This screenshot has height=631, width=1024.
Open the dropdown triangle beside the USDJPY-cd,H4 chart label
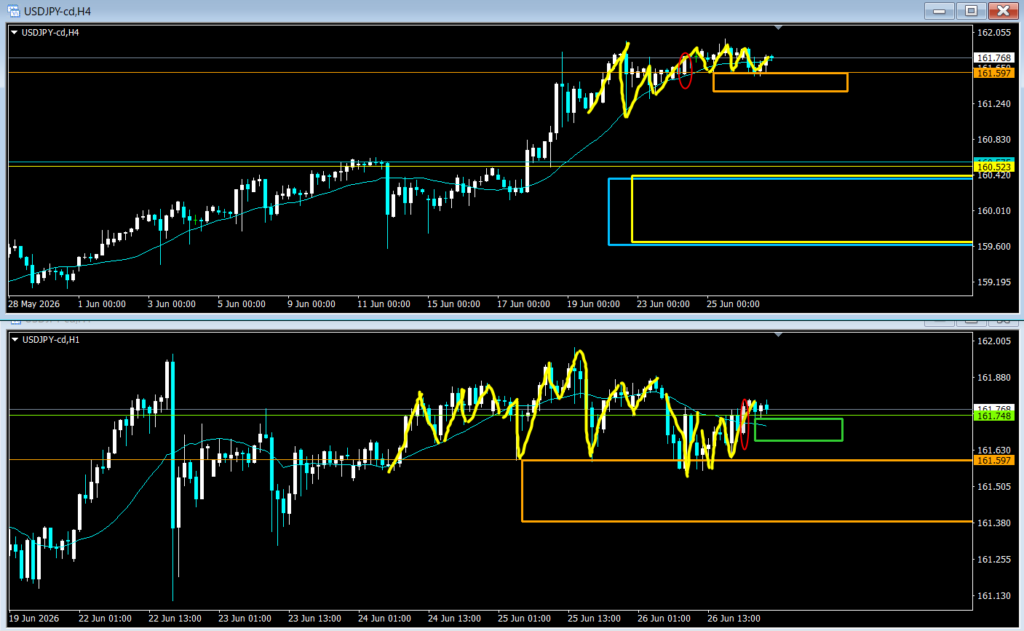click(x=14, y=33)
